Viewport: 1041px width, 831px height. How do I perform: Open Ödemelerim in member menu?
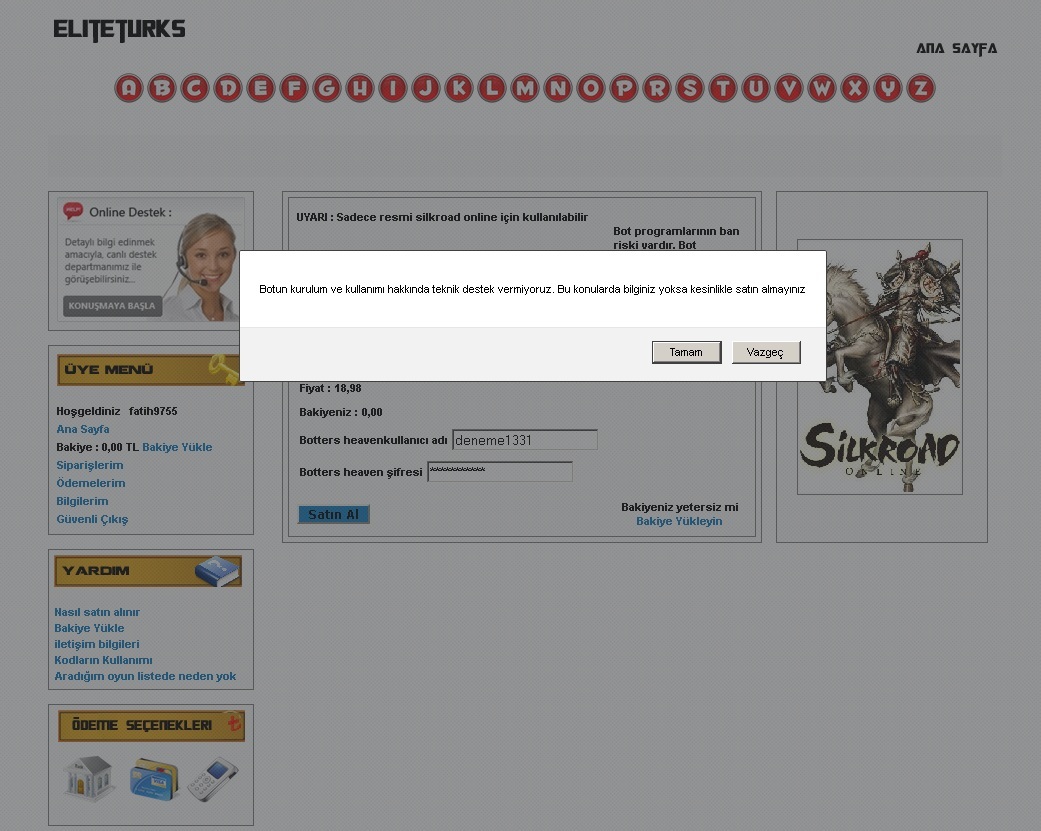[x=91, y=483]
